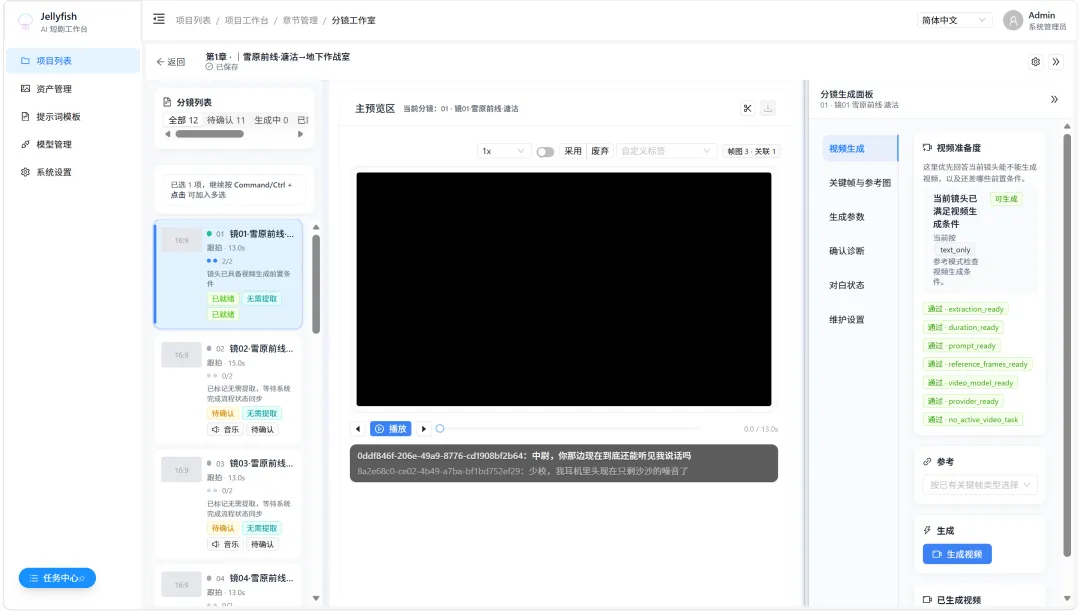
Task: Open the 自定义标签 dropdown
Action: pos(665,151)
